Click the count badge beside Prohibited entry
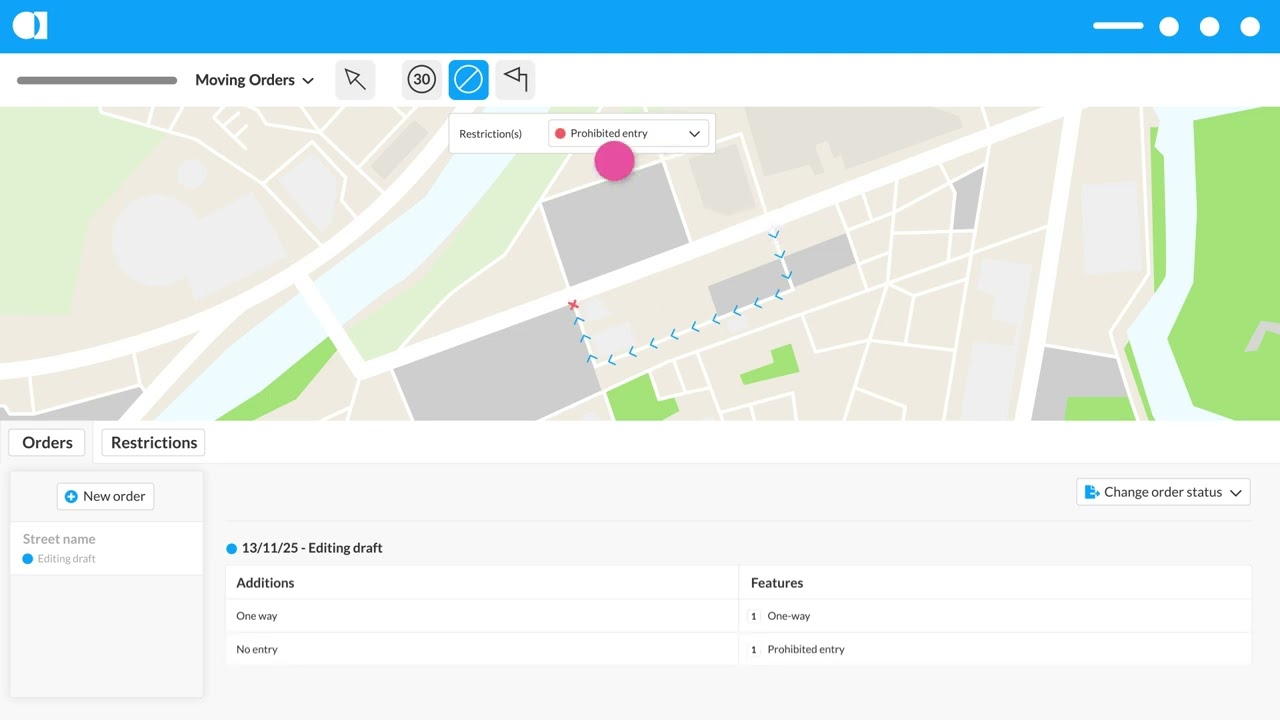 coord(754,649)
